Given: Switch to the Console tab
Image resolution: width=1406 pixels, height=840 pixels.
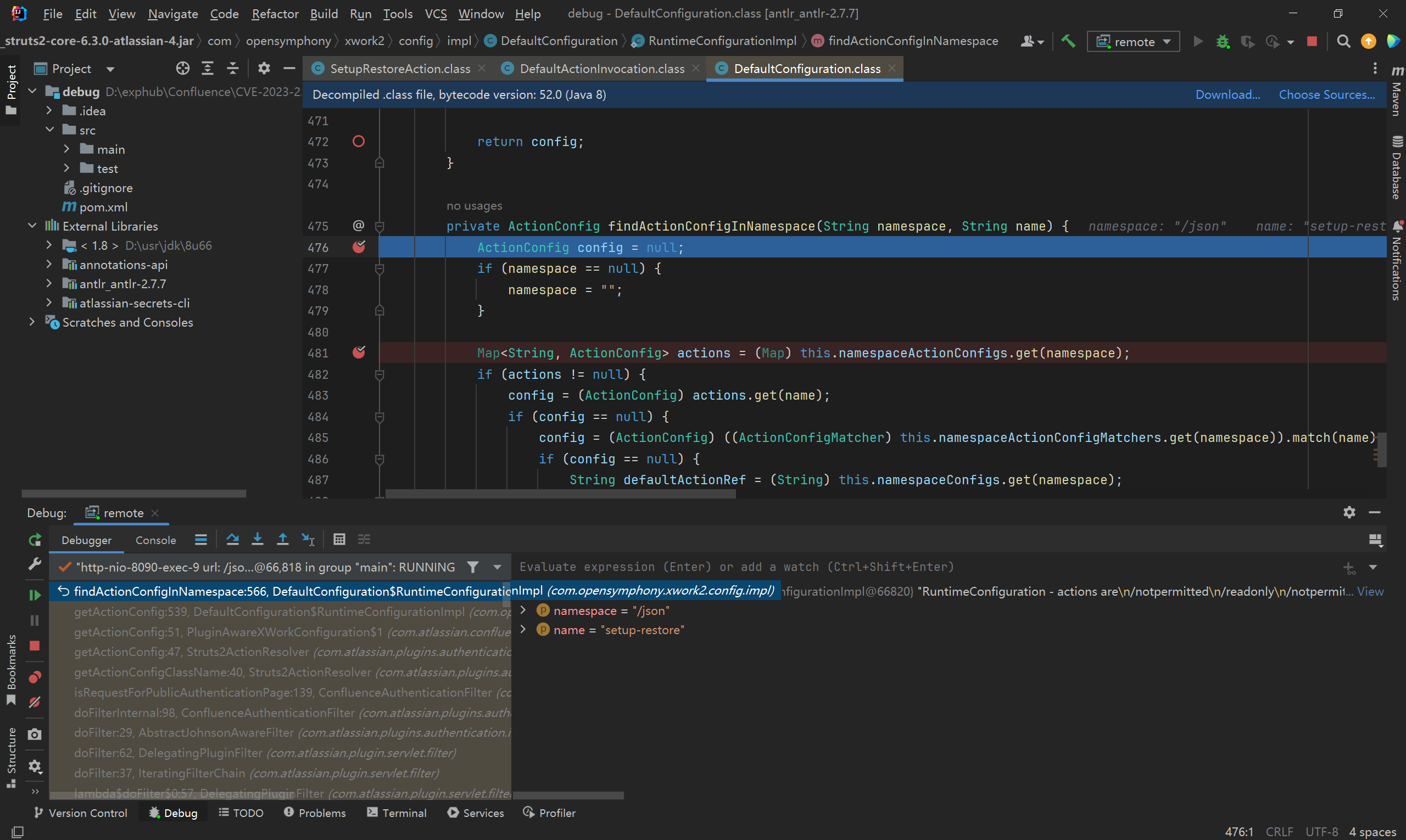Looking at the screenshot, I should (156, 540).
